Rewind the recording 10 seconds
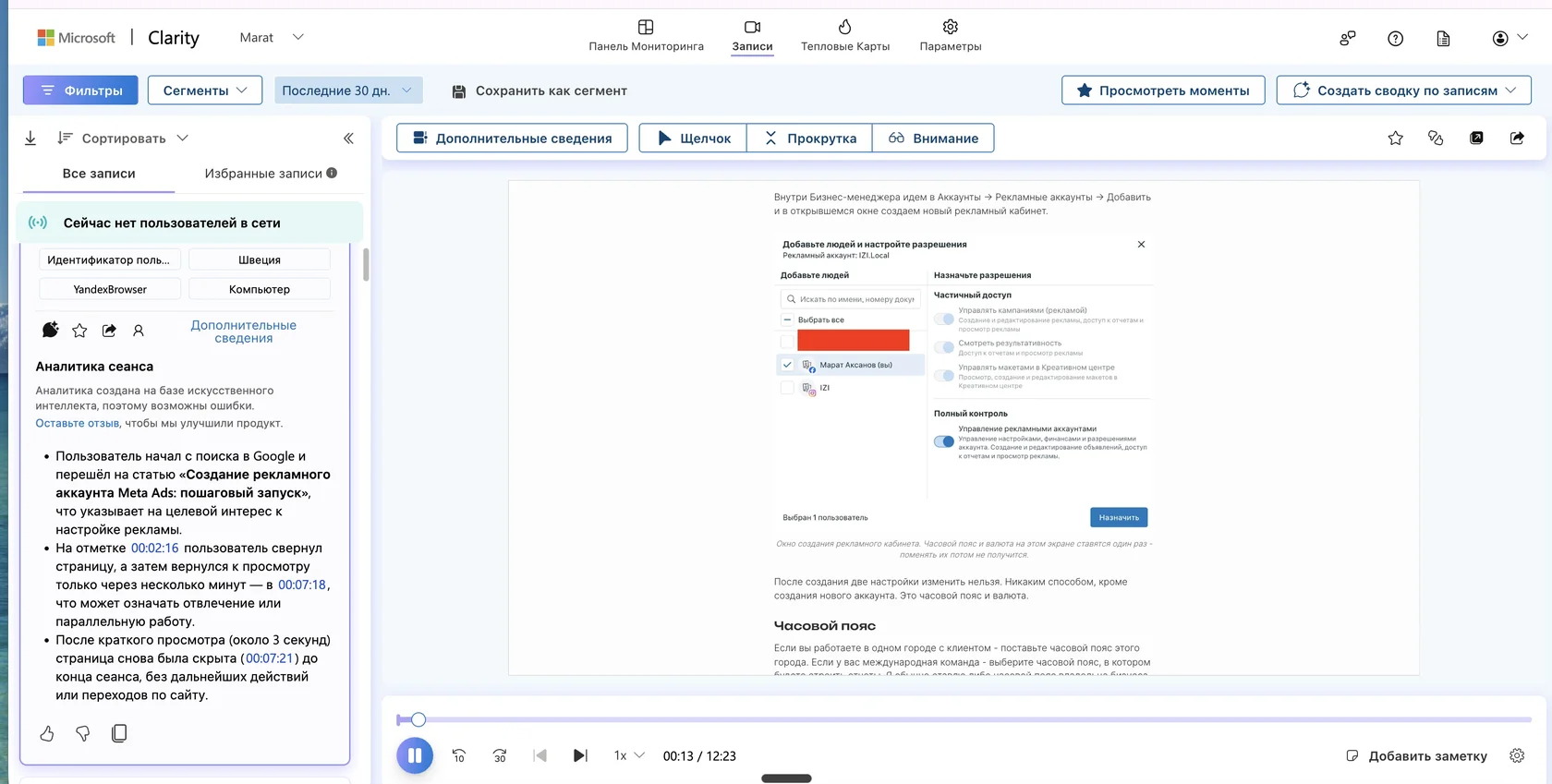Viewport: 1552px width, 784px height. pyautogui.click(x=459, y=755)
